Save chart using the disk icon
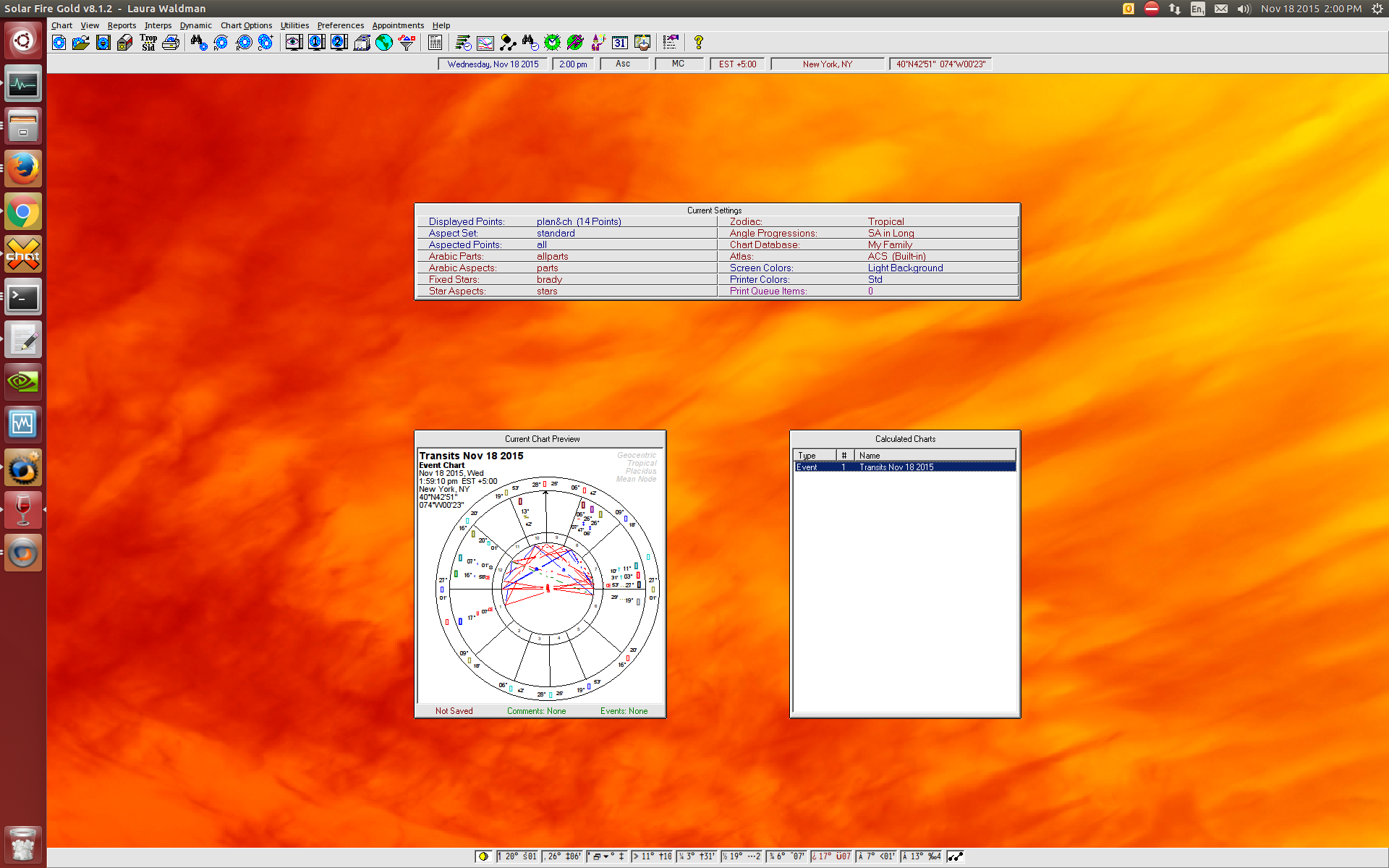This screenshot has height=868, width=1389. point(103,43)
